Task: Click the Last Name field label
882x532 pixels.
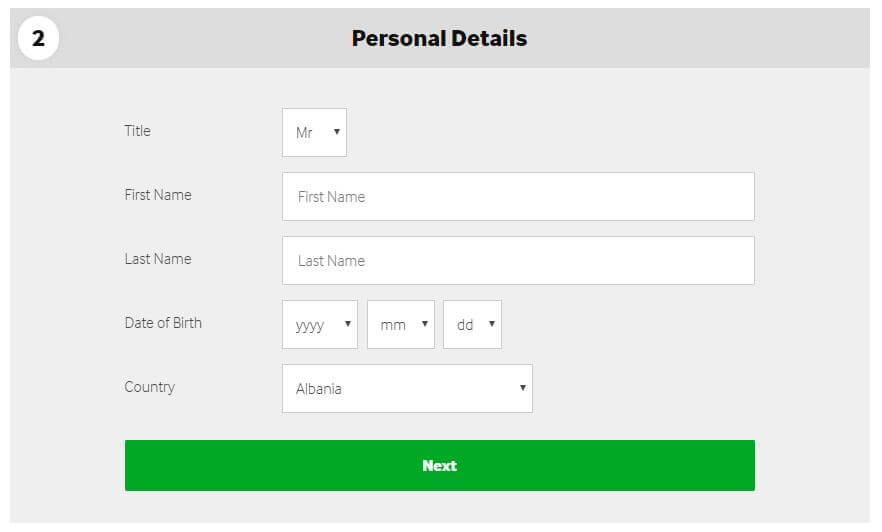Action: (158, 259)
